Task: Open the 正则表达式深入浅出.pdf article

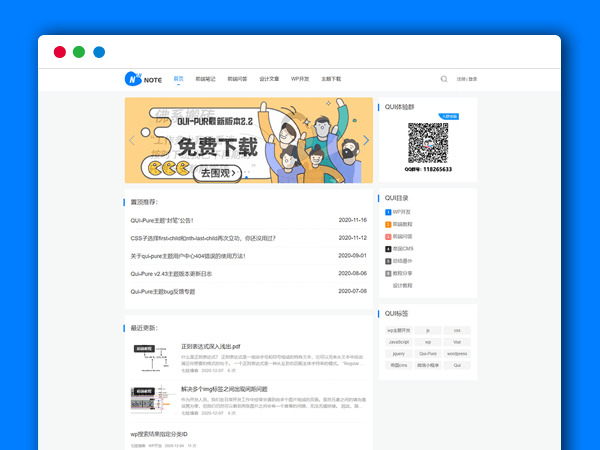Action: 210,346
